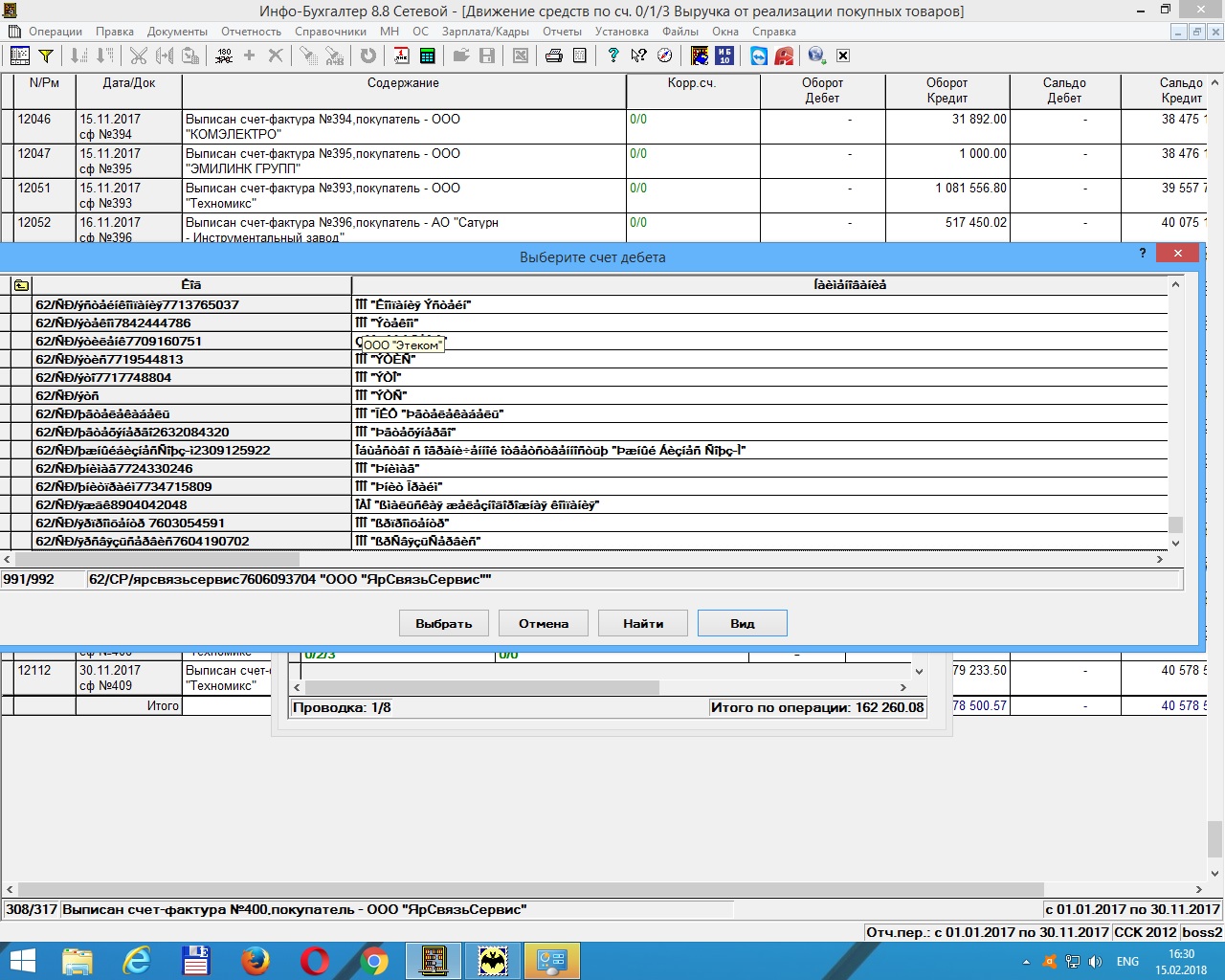
Task: Show hidden tray icons arrow
Action: pos(1026,962)
